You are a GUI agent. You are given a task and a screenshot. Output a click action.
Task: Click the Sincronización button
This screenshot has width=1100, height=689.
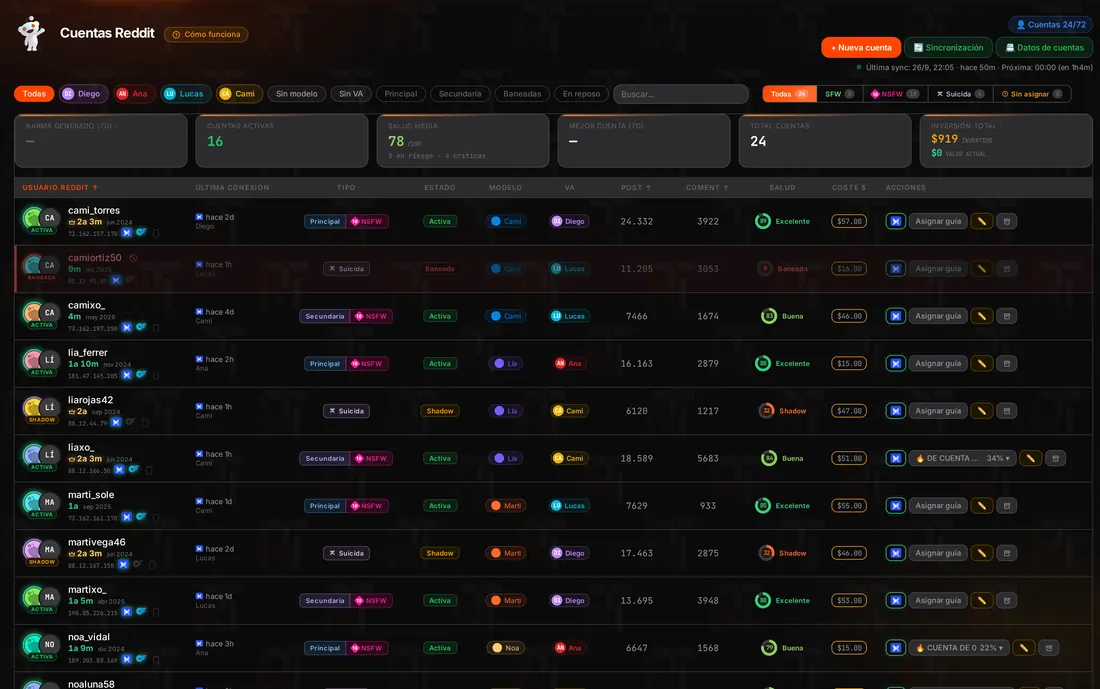tap(948, 48)
